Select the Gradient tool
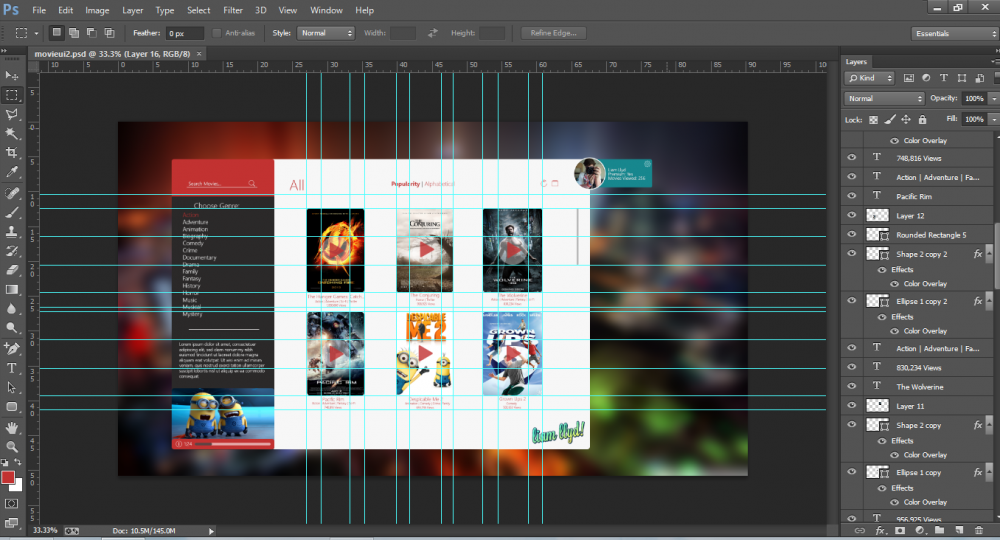 click(x=11, y=289)
